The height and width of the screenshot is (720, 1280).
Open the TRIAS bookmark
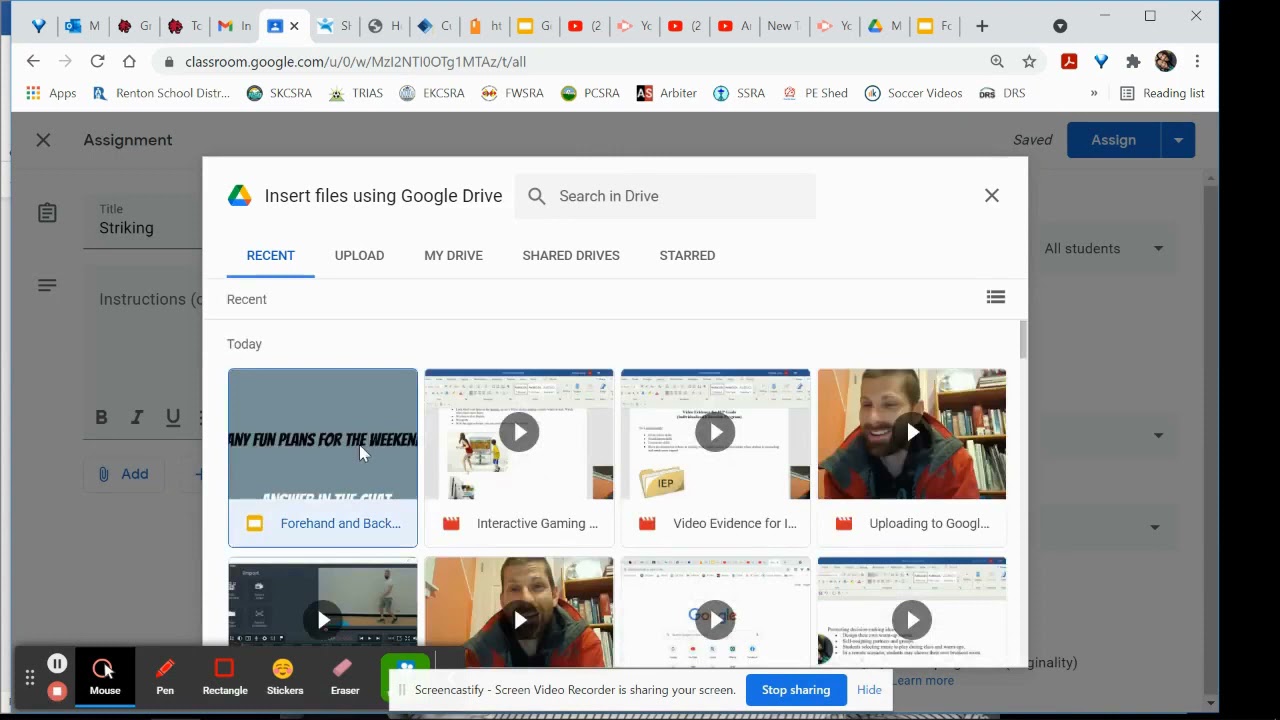(x=356, y=93)
